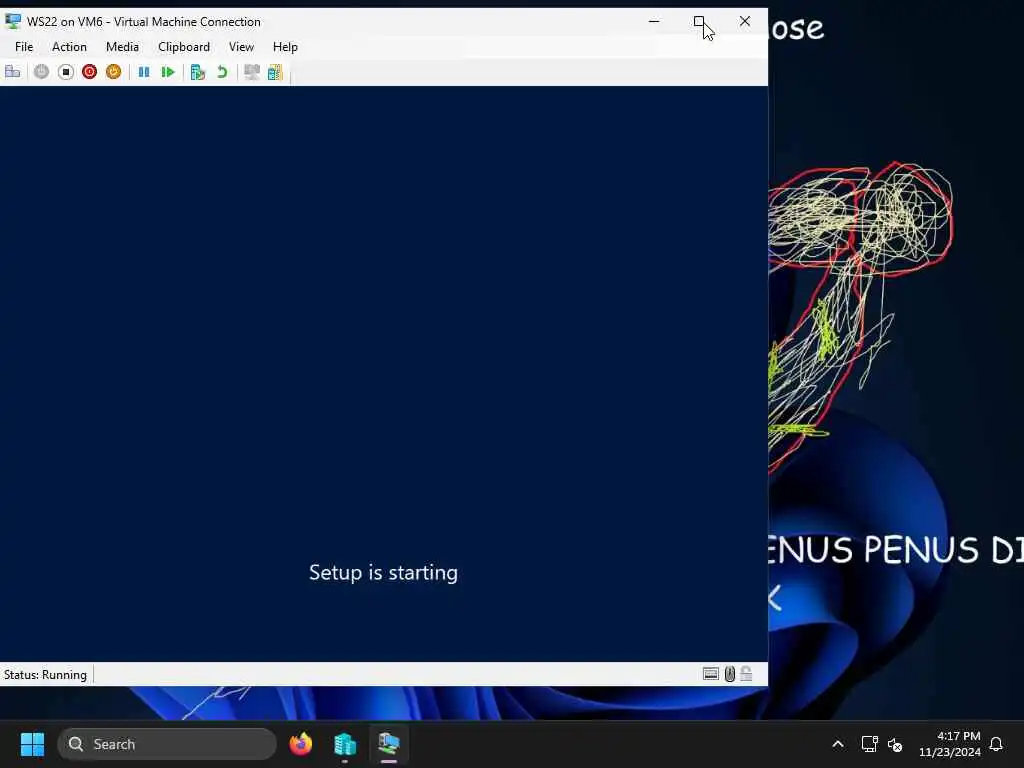1024x768 pixels.
Task: Open the File menu
Action: [24, 47]
